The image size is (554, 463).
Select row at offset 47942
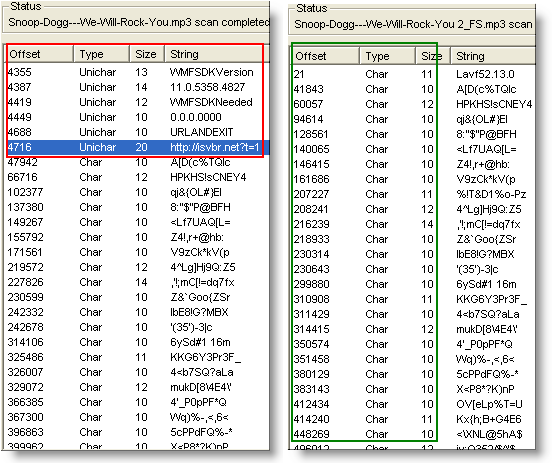(x=137, y=162)
